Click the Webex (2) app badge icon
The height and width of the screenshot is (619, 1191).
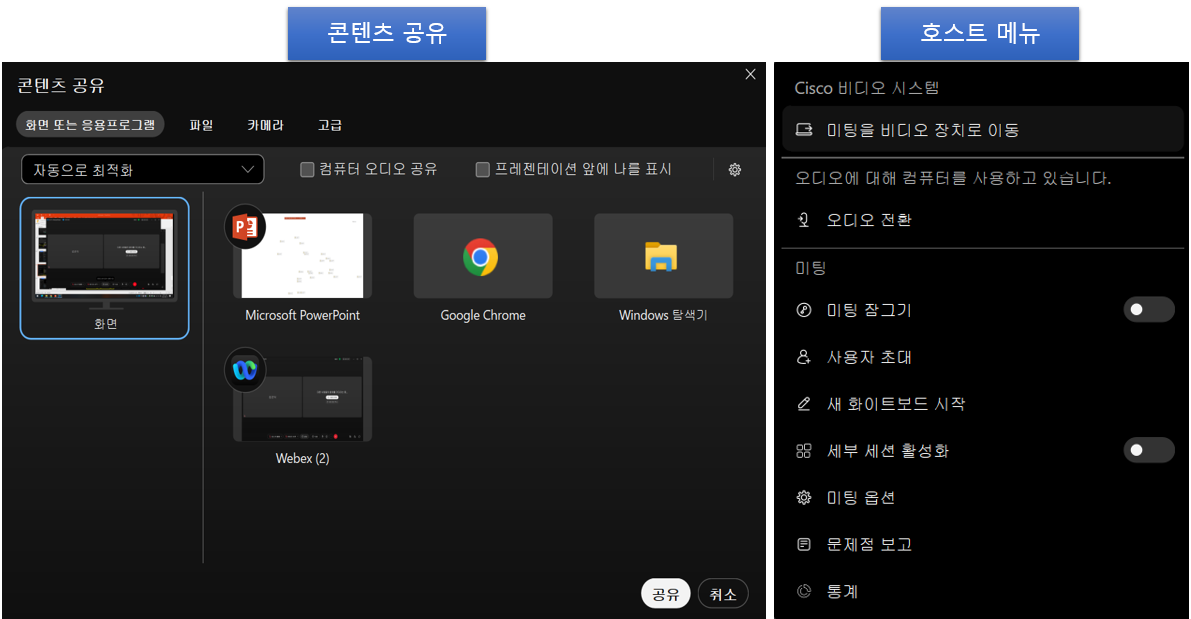(246, 370)
